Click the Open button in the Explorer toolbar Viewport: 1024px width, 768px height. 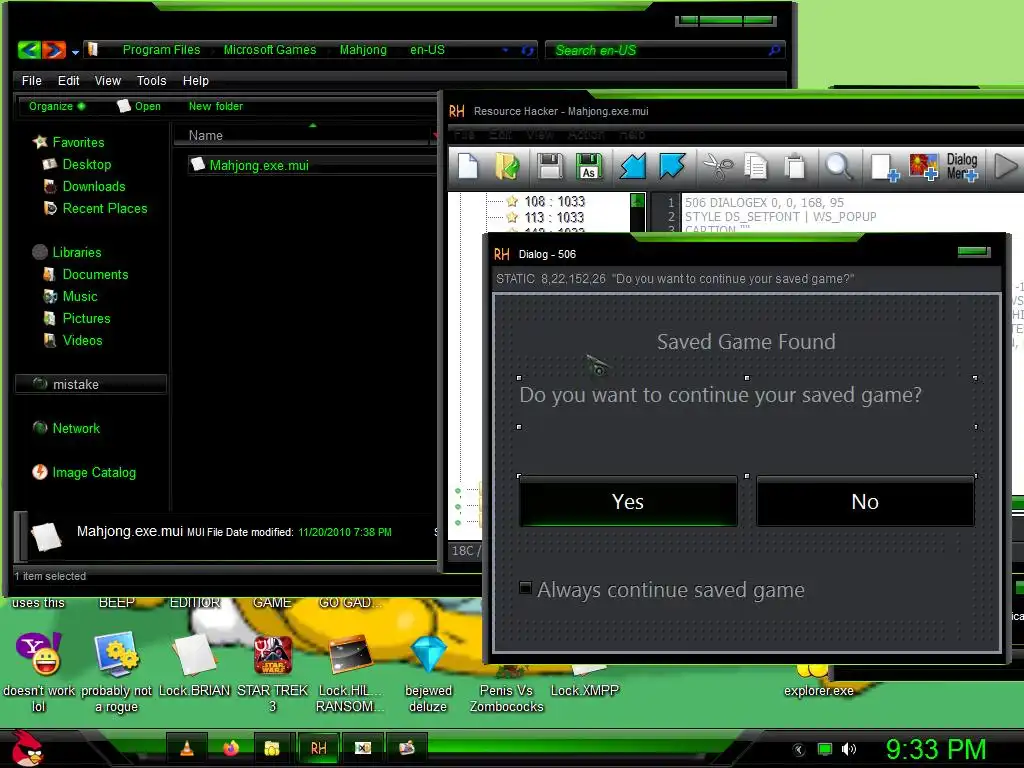pos(139,106)
